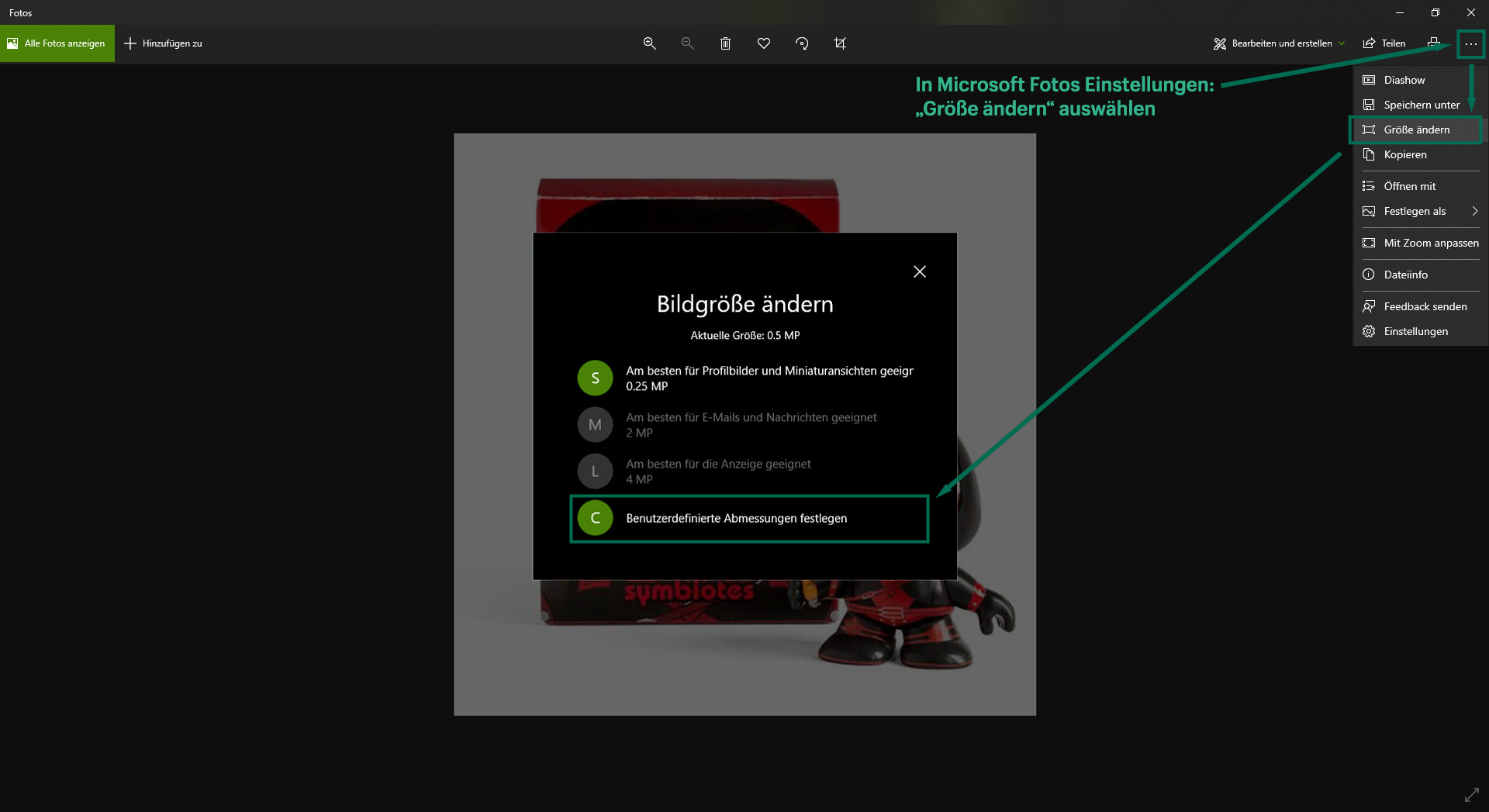Open the Festlegen als chevron arrow
This screenshot has width=1489, height=812.
point(1474,211)
